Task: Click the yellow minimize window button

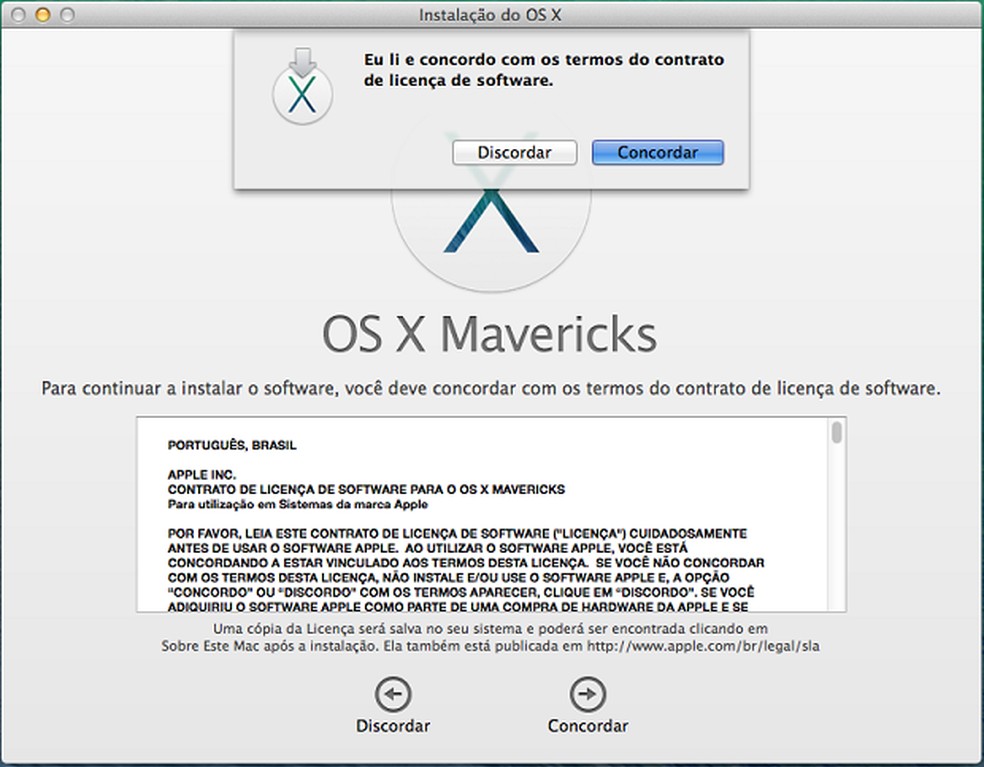Action: 43,14
